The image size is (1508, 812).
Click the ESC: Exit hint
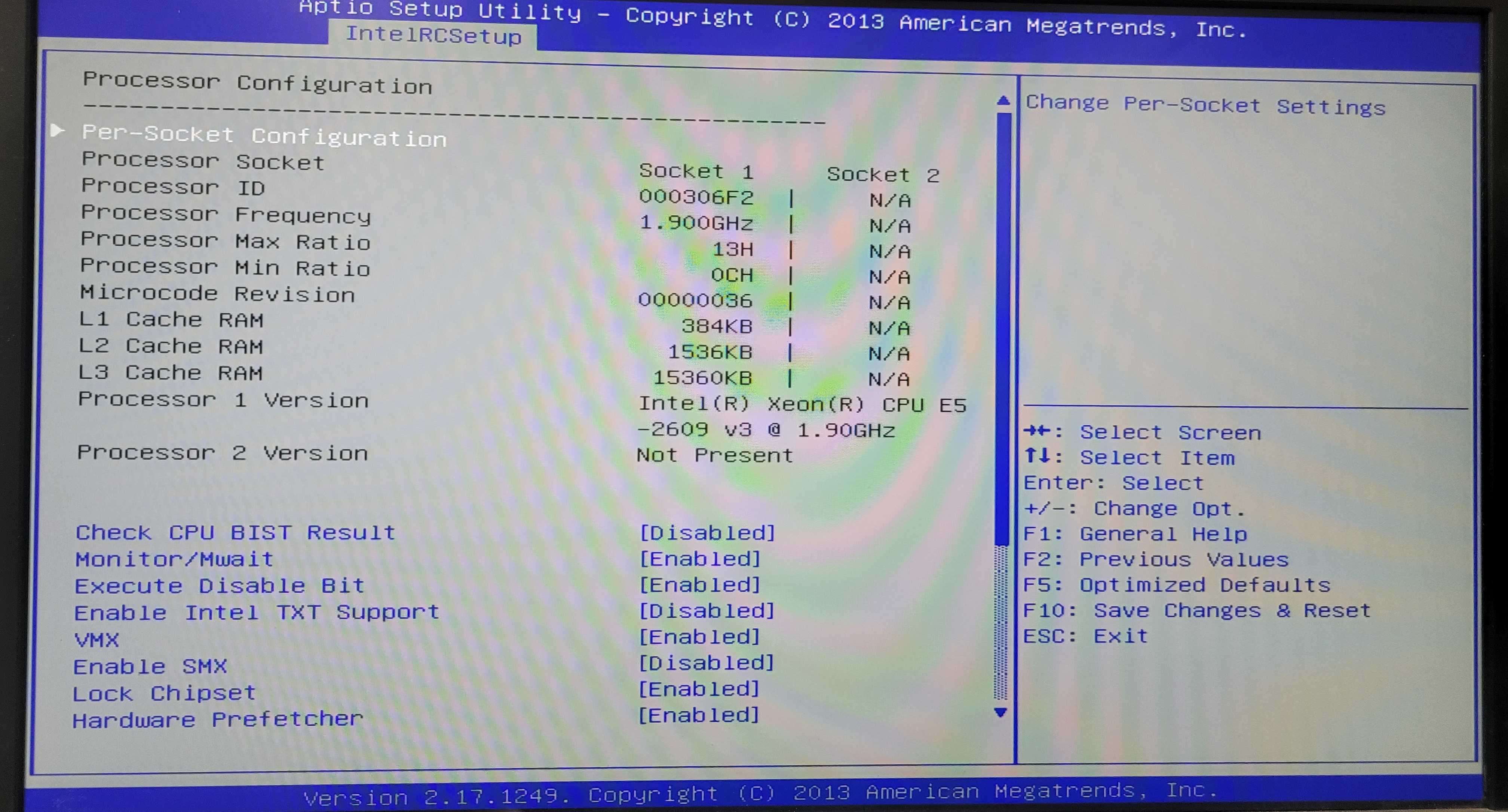coord(1085,635)
